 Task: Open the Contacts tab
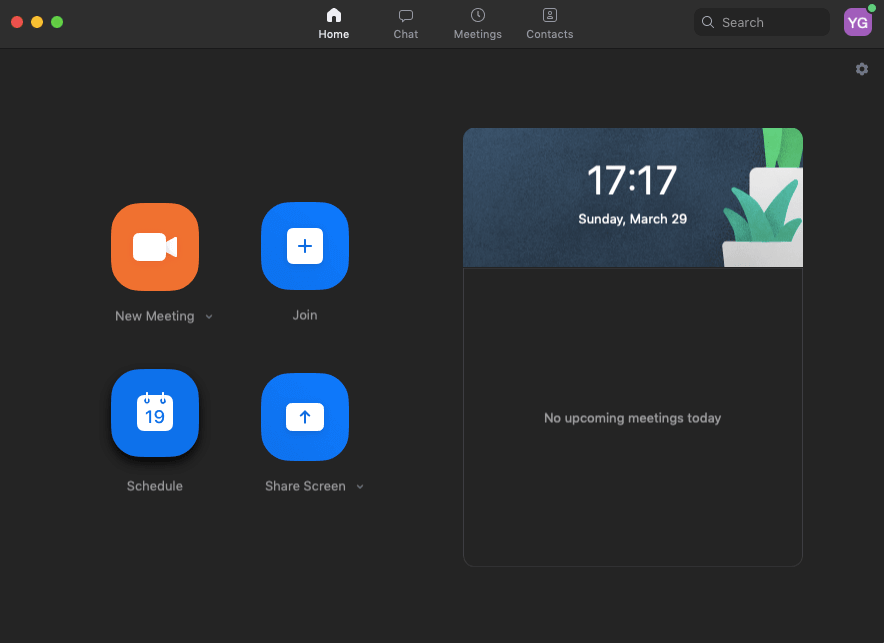550,24
